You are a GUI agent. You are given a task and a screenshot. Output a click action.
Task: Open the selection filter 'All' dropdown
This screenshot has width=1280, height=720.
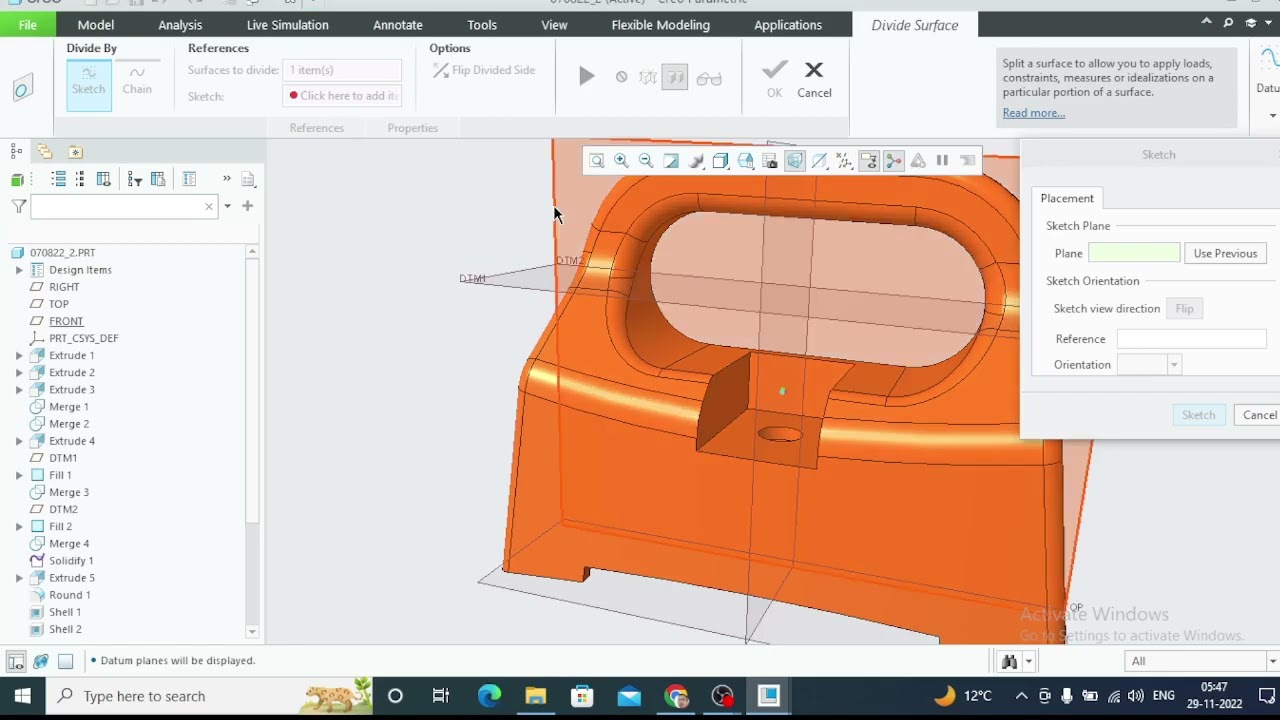tap(1200, 661)
